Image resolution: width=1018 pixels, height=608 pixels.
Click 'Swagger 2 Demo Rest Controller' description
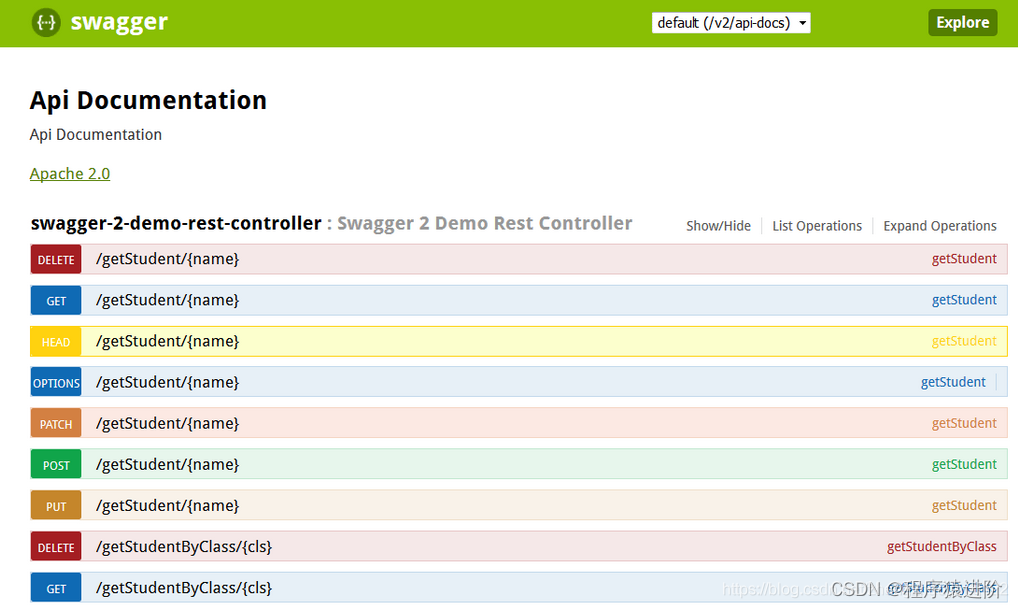pyautogui.click(x=484, y=223)
